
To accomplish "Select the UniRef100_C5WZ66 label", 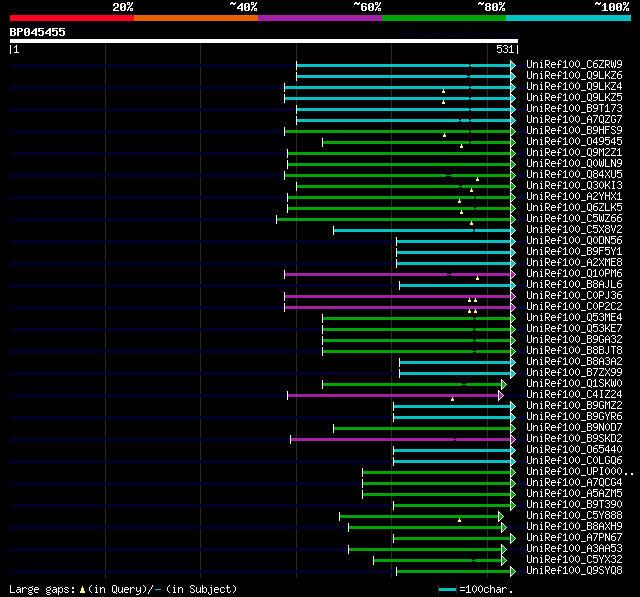I will [x=574, y=219].
